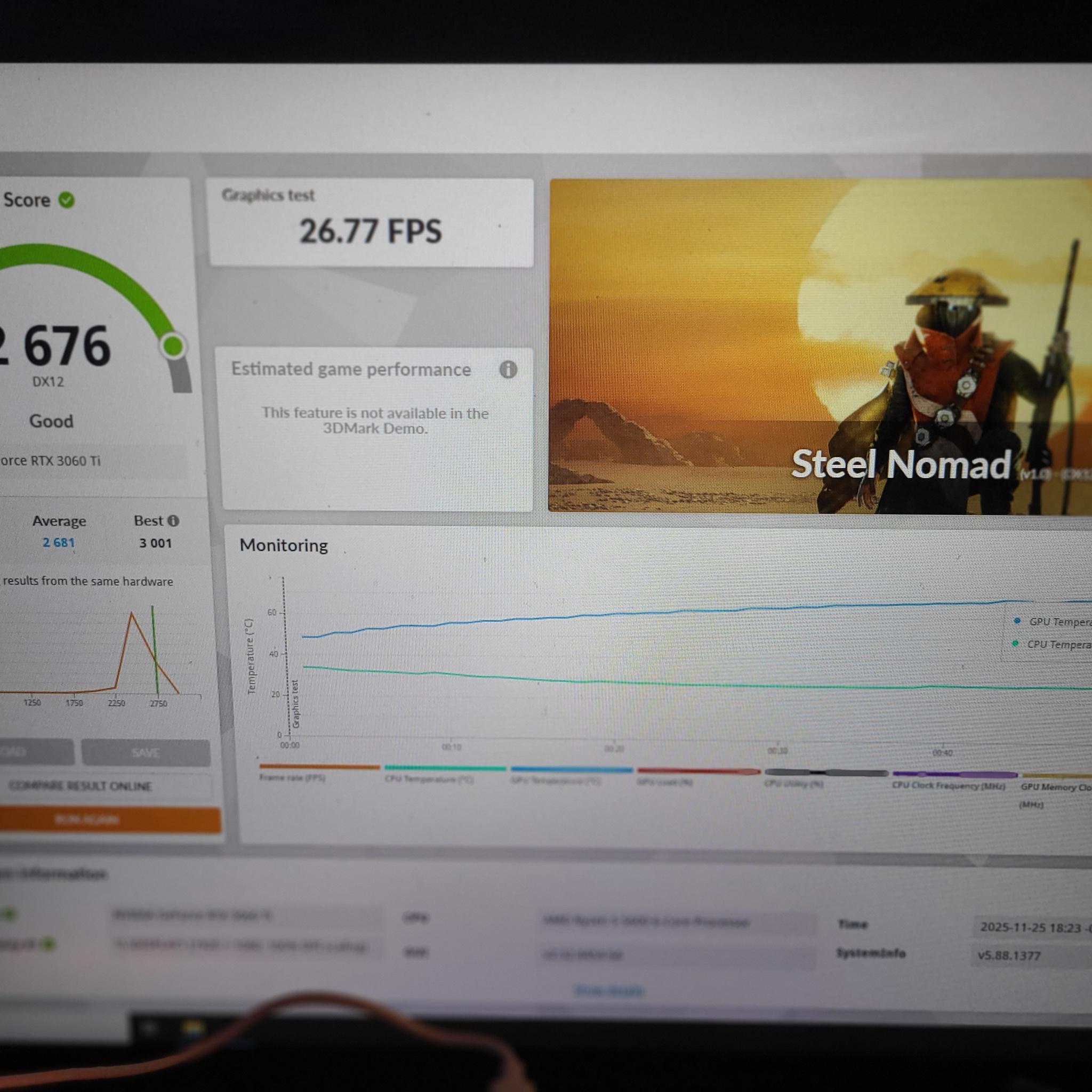Click the Good rating label
1092x1092 pixels.
click(51, 421)
